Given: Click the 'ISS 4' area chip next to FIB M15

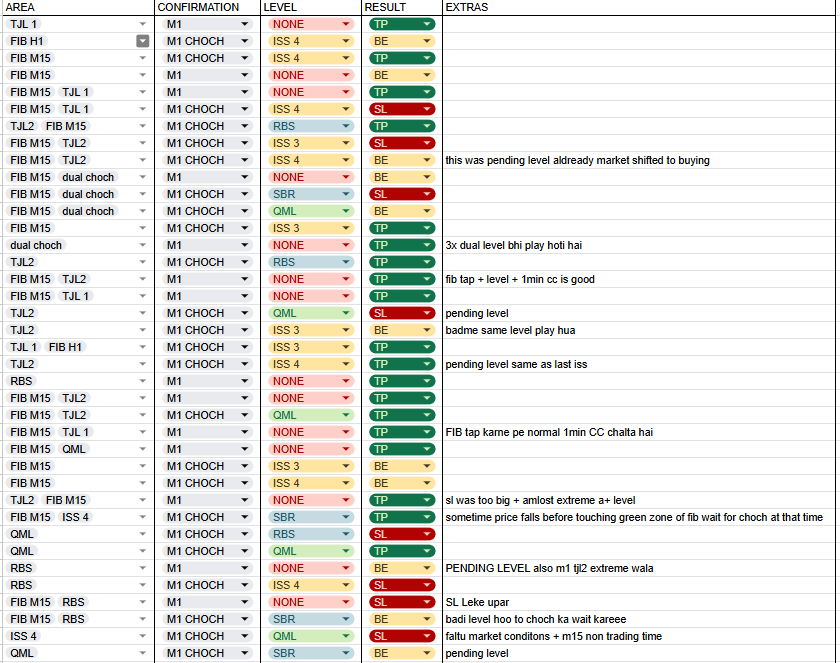Looking at the screenshot, I should point(75,517).
